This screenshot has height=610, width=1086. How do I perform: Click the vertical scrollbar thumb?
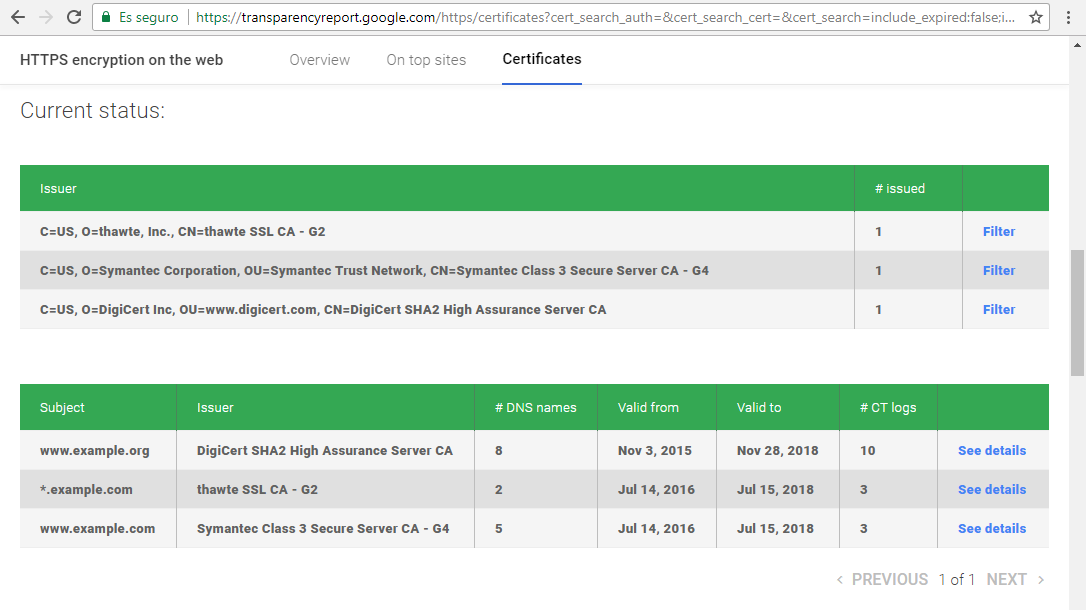[x=1077, y=313]
